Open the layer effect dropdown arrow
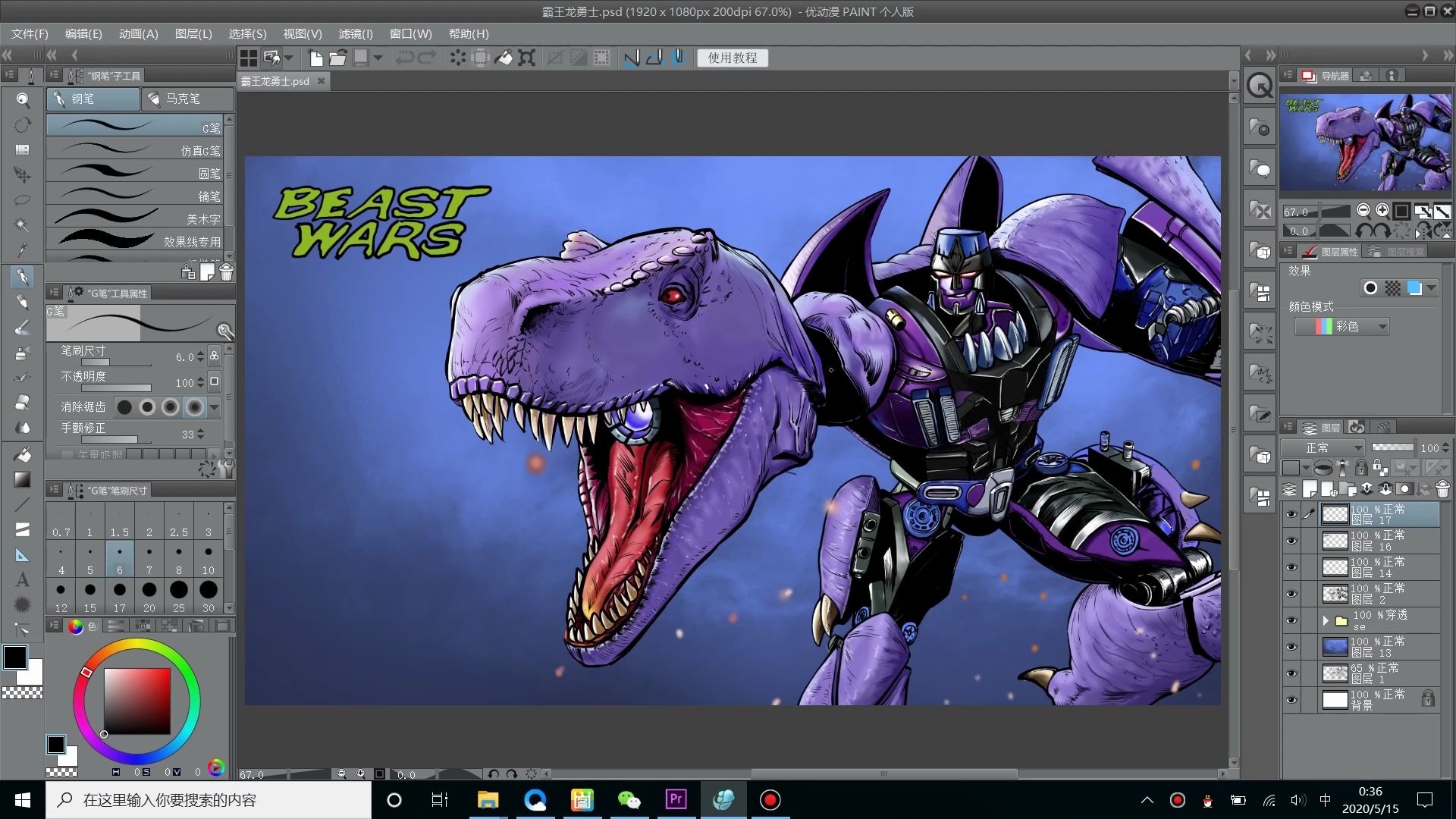The height and width of the screenshot is (819, 1456). (1431, 288)
